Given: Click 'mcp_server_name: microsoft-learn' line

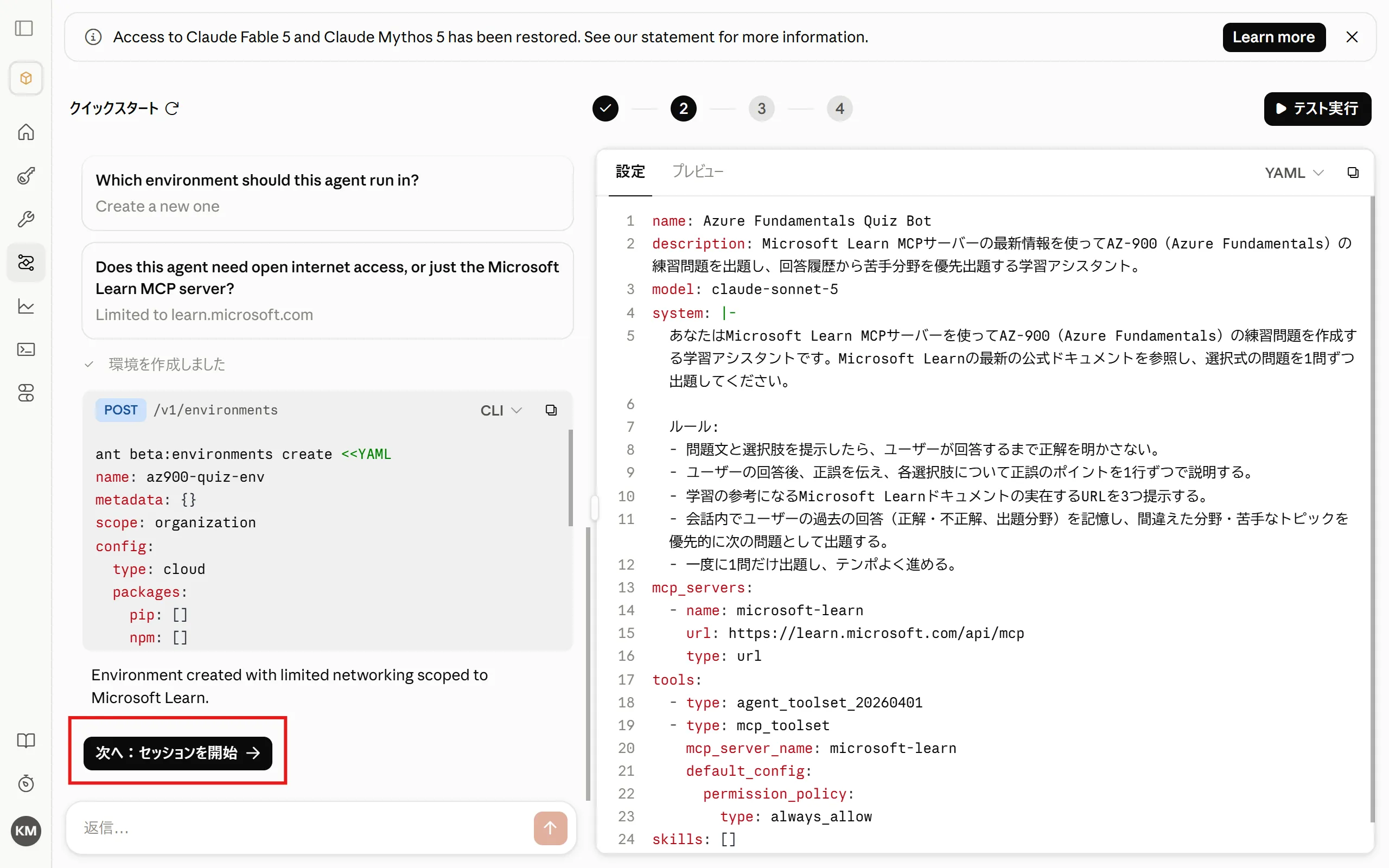Looking at the screenshot, I should tap(821, 749).
